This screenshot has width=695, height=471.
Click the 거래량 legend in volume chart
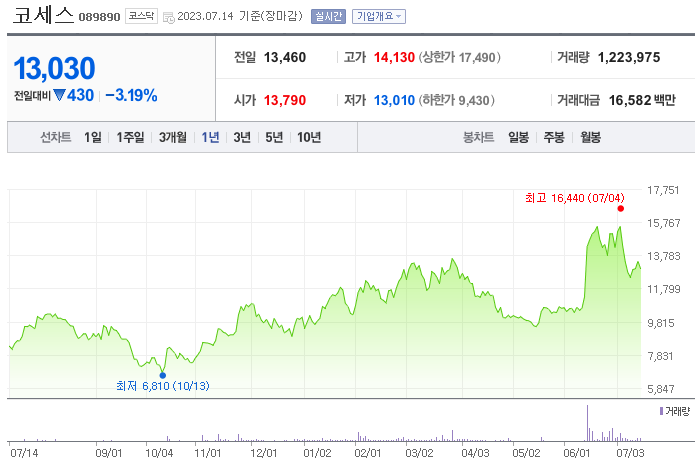tap(675, 411)
